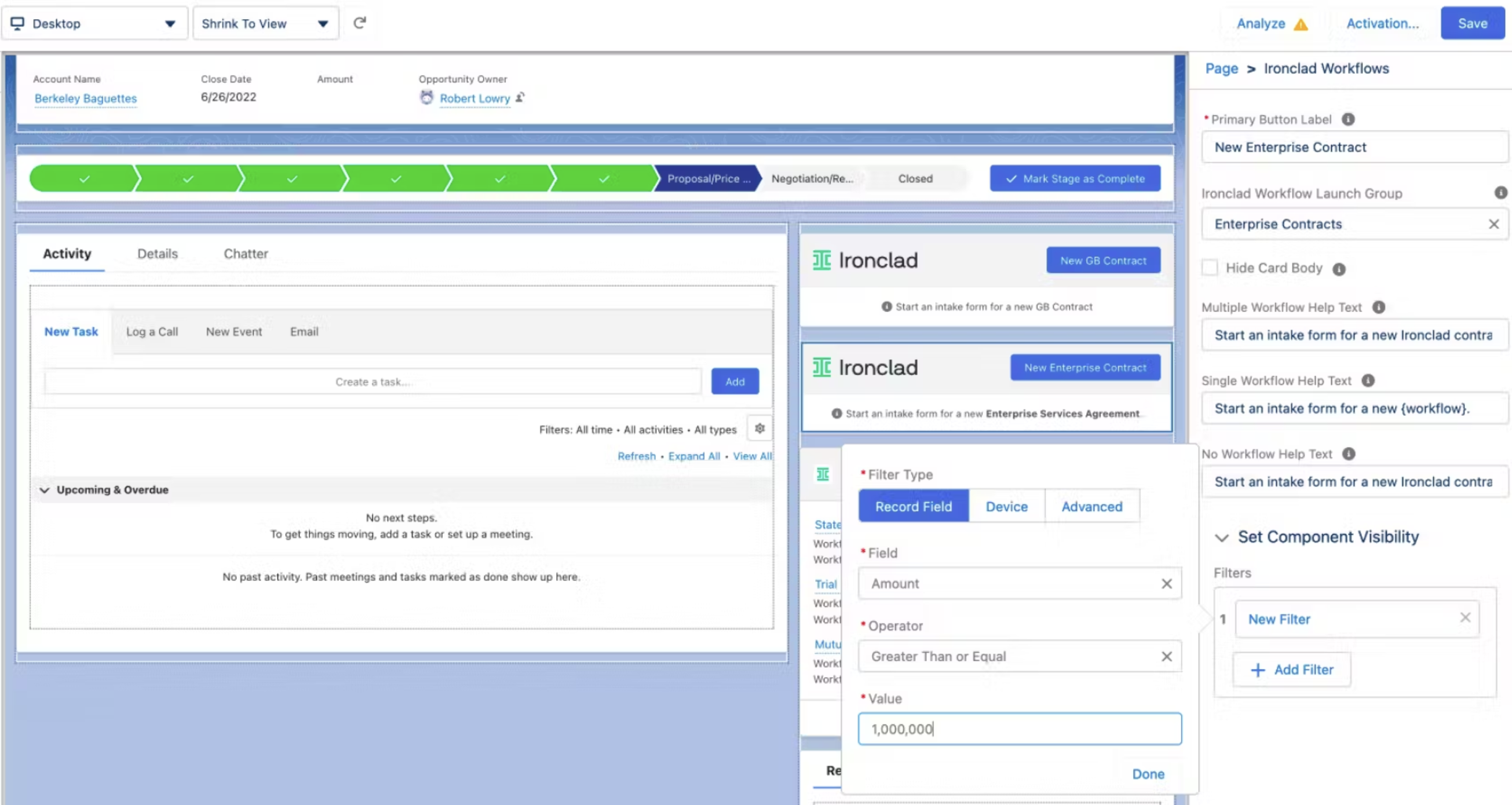Image resolution: width=1512 pixels, height=805 pixels.
Task: Click the info icon for Single Workflow Help Text
Action: coord(1368,381)
